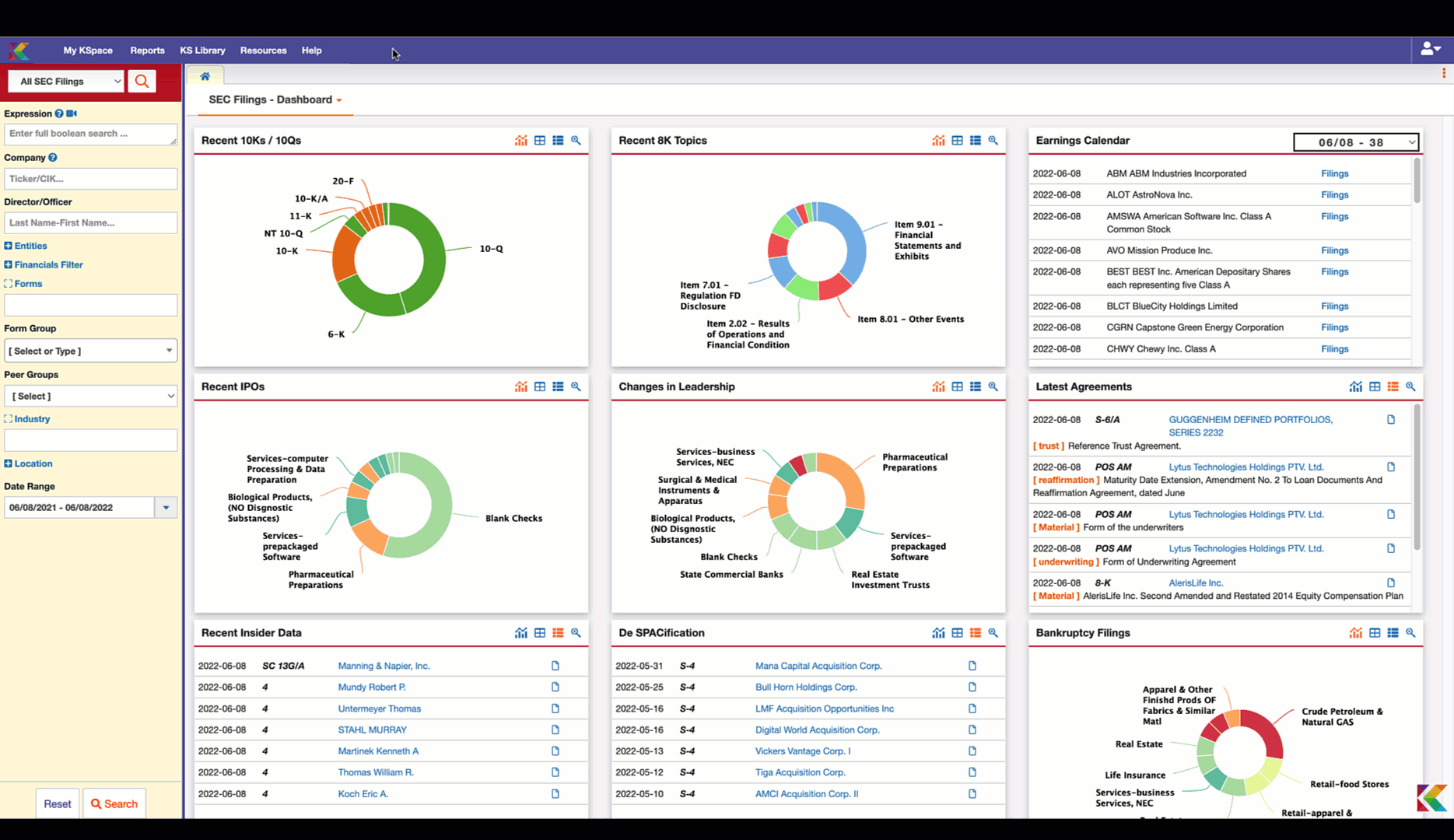
Task: Switch Changes in Leadership panel to list view
Action: tap(976, 387)
